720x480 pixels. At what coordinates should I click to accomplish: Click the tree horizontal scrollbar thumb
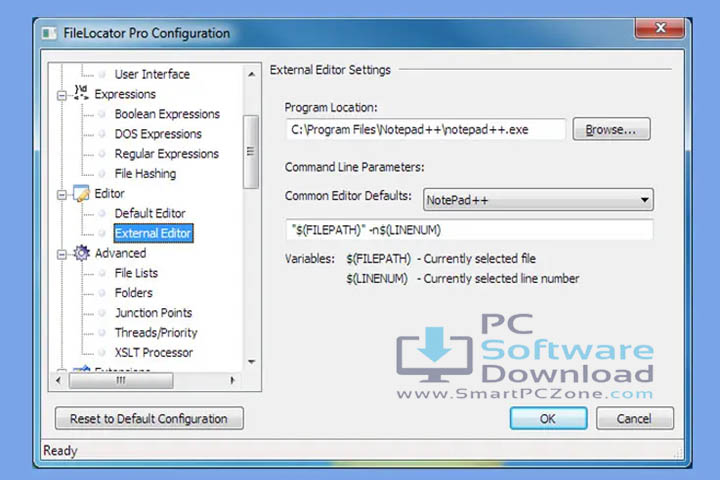[121, 380]
